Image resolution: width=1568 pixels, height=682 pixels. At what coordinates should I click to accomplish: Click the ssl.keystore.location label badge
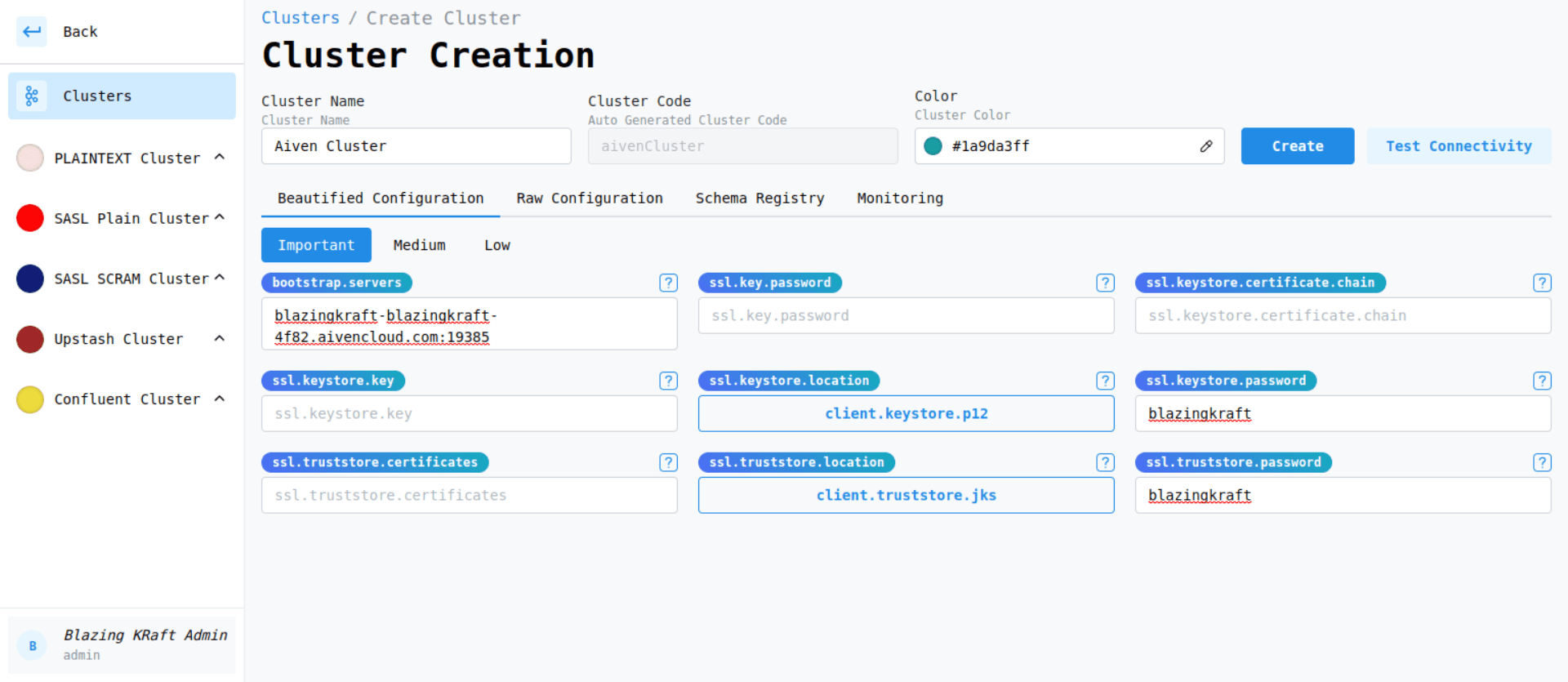(789, 381)
